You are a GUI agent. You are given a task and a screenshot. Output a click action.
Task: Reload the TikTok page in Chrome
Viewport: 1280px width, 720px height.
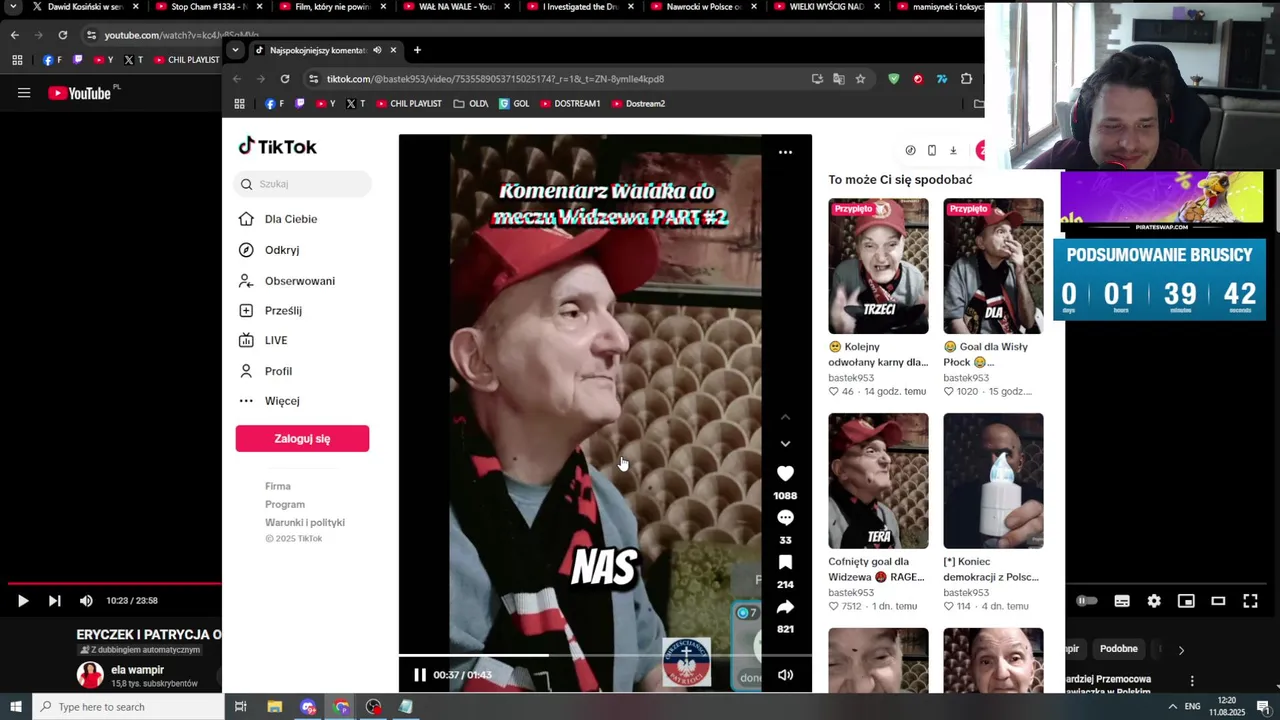coord(285,79)
